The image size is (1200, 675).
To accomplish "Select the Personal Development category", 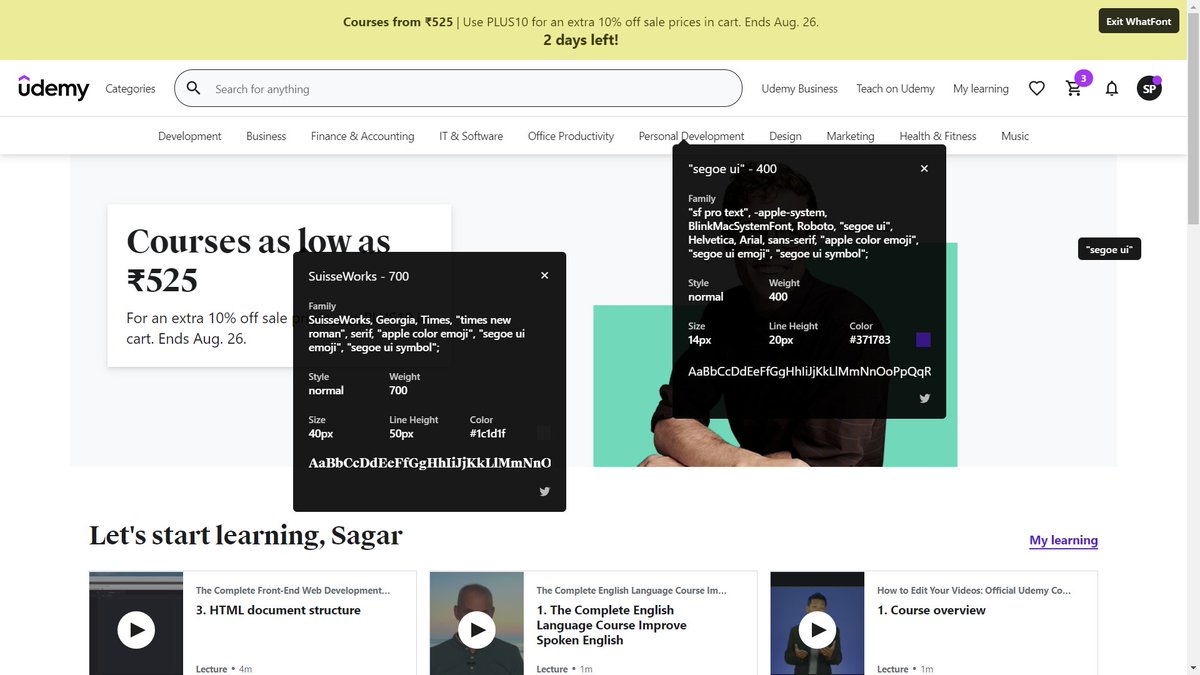I will [x=691, y=136].
